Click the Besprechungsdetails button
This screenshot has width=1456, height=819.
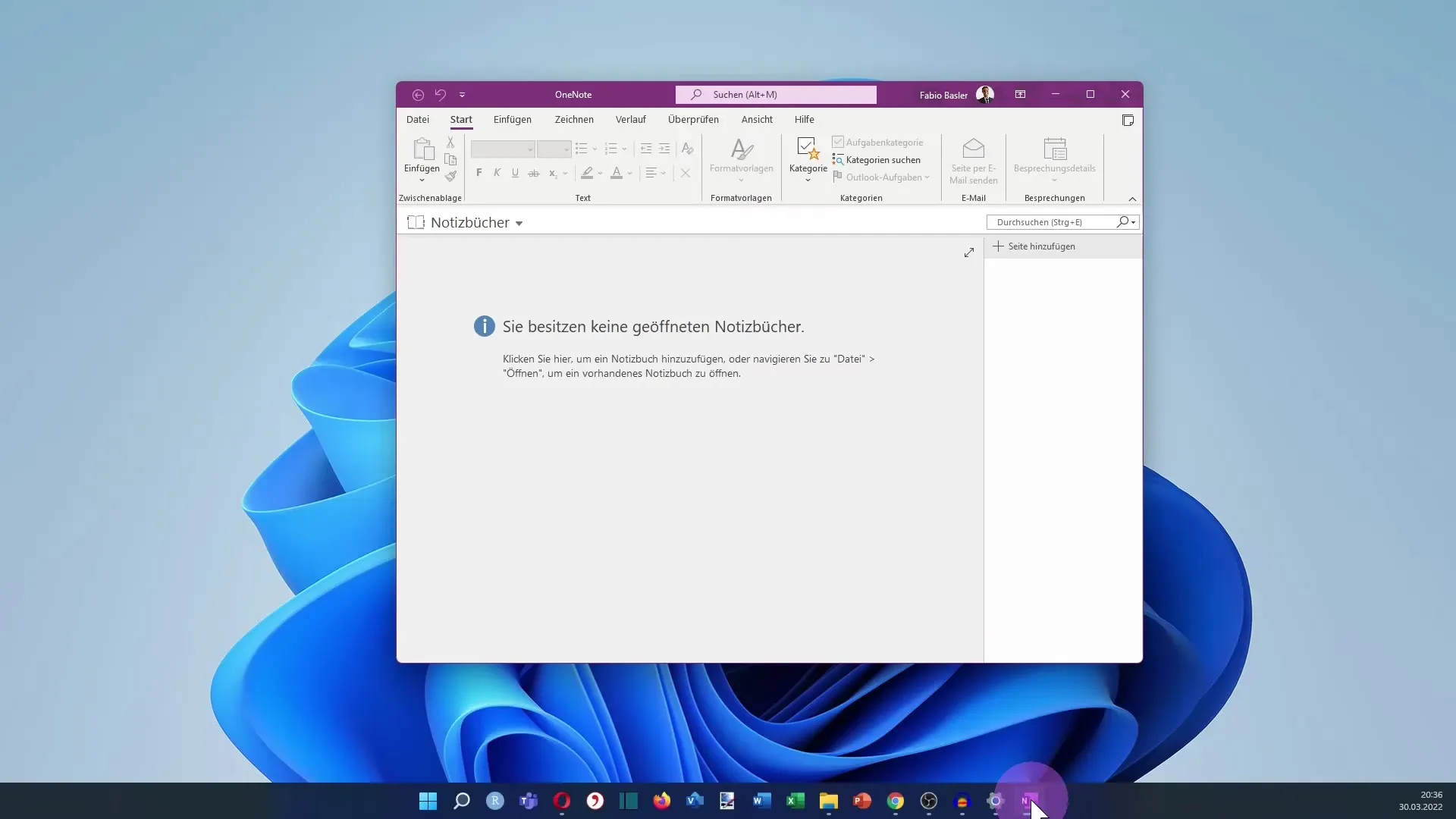tap(1054, 161)
